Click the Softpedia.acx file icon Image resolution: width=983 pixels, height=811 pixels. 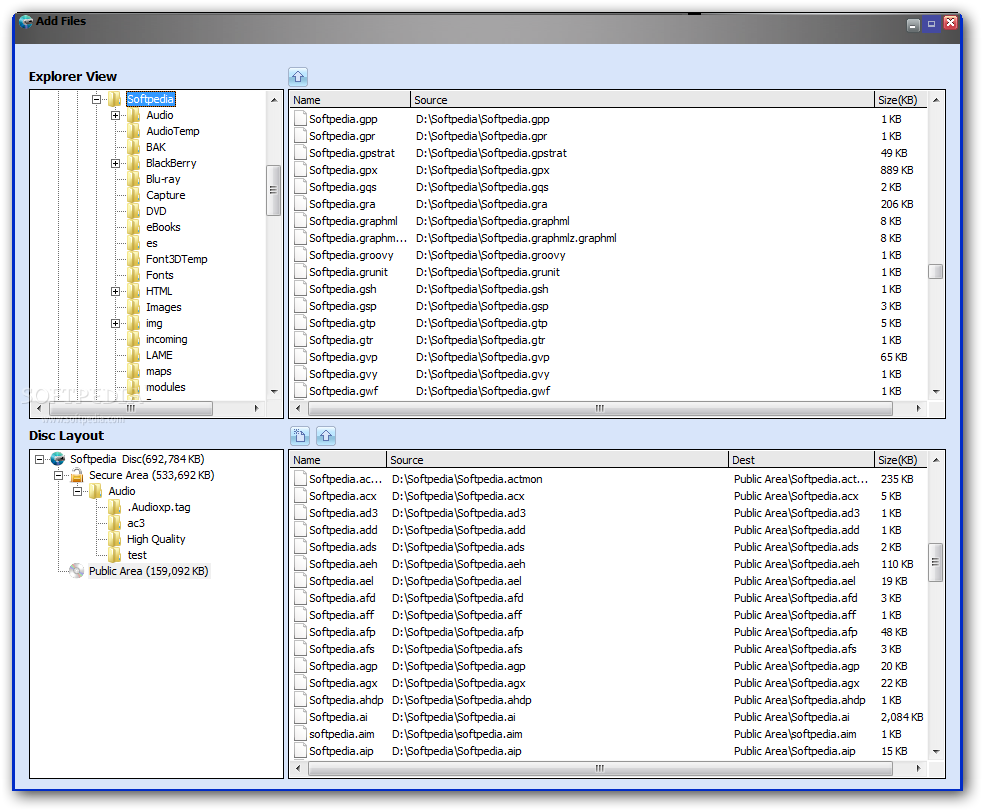tap(300, 496)
